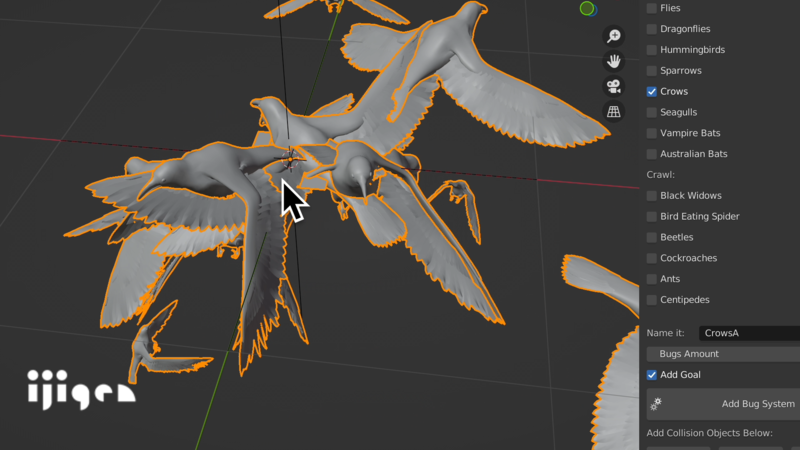Click the Name it: label
This screenshot has height=450, width=800.
click(x=665, y=333)
